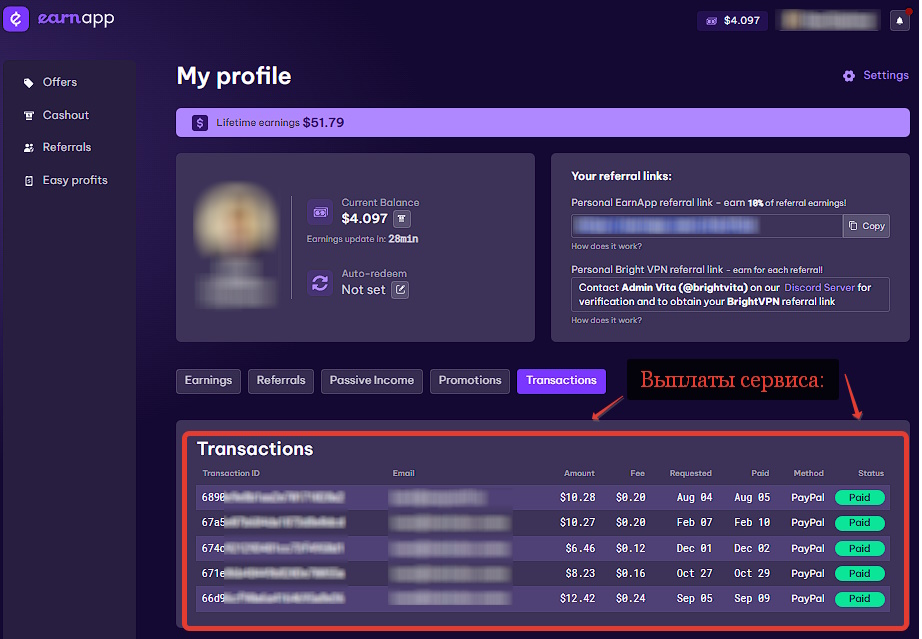Open the Promotions tab
Viewport: 922px width, 639px height.
470,381
